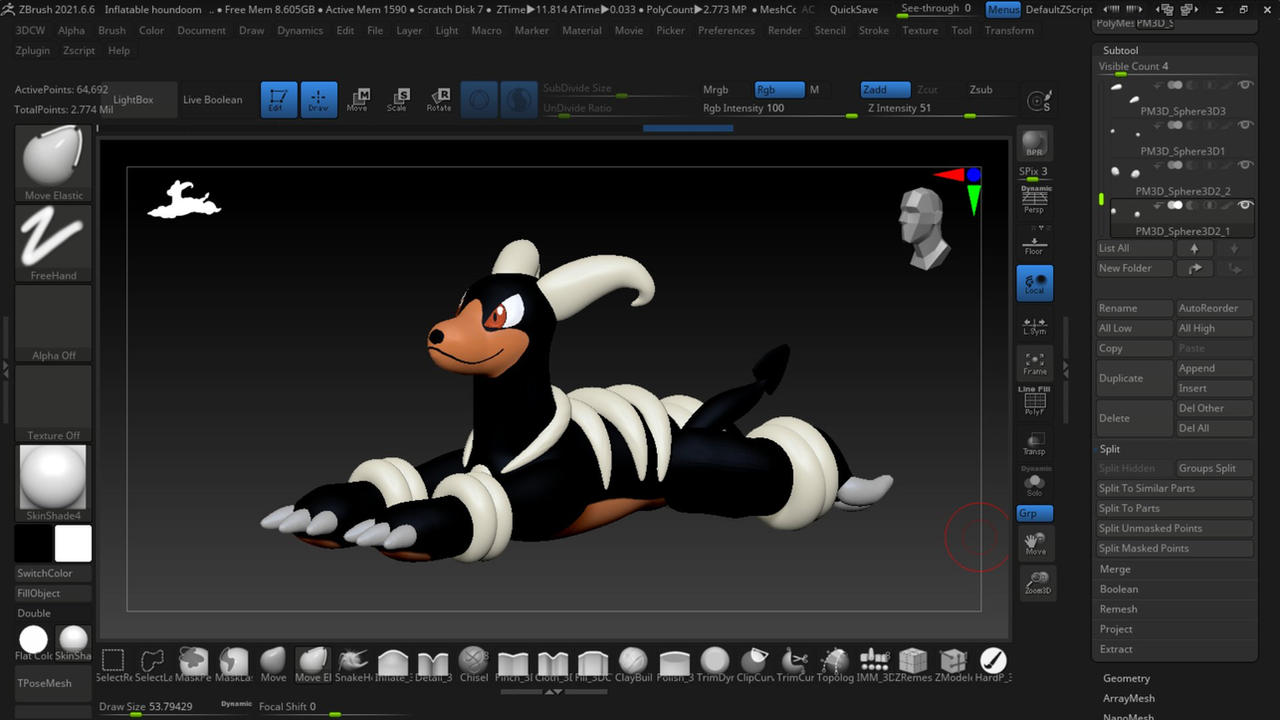Expand the Extract subsection
This screenshot has width=1280, height=720.
1116,649
